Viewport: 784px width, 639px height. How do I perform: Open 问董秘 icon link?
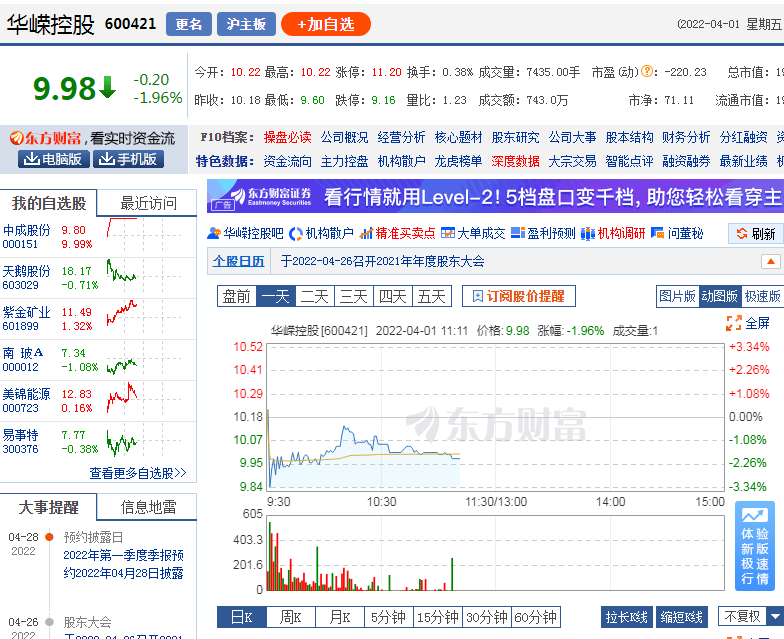[x=677, y=234]
